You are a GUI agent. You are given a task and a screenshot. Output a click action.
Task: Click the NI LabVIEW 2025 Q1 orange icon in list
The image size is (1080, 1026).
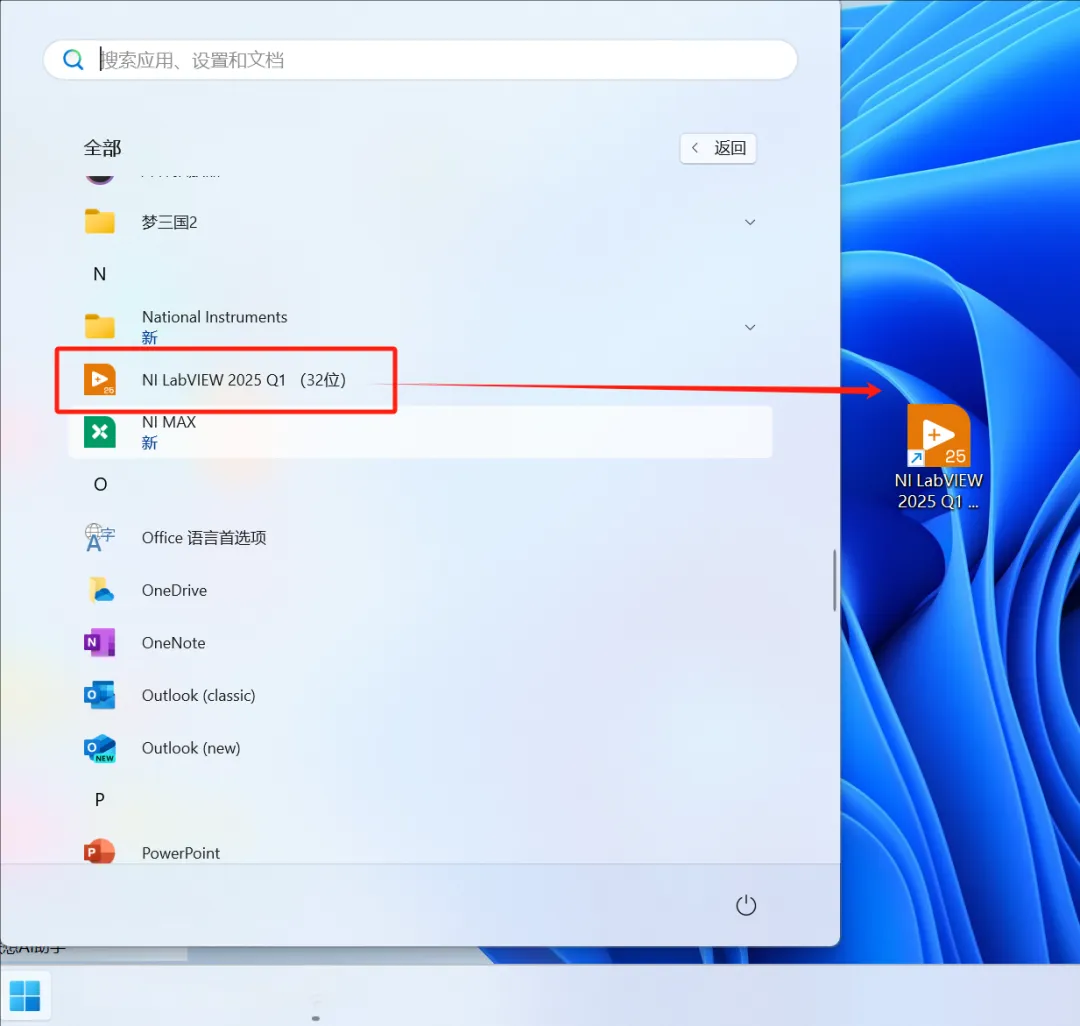coord(100,380)
